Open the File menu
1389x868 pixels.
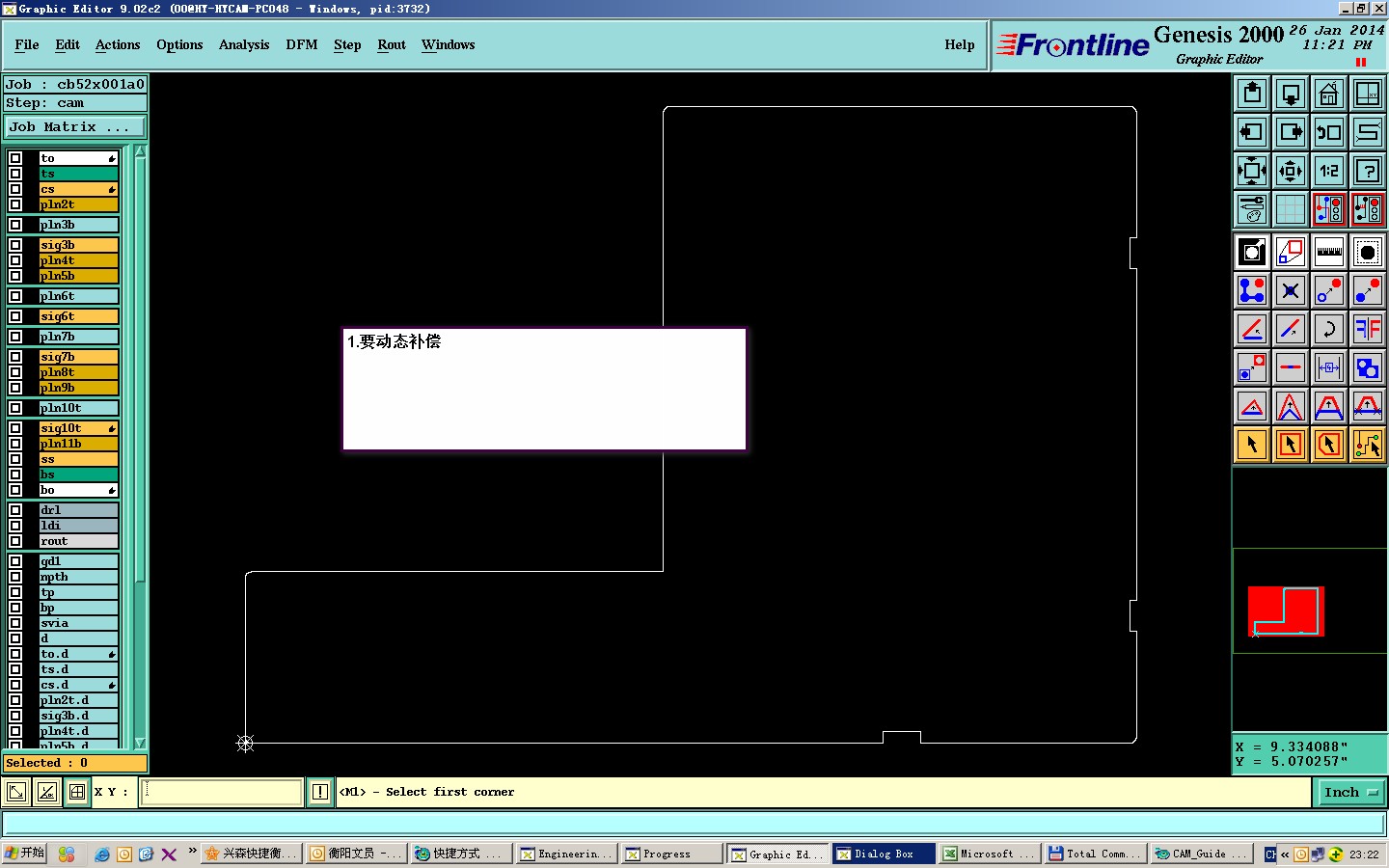(x=27, y=44)
